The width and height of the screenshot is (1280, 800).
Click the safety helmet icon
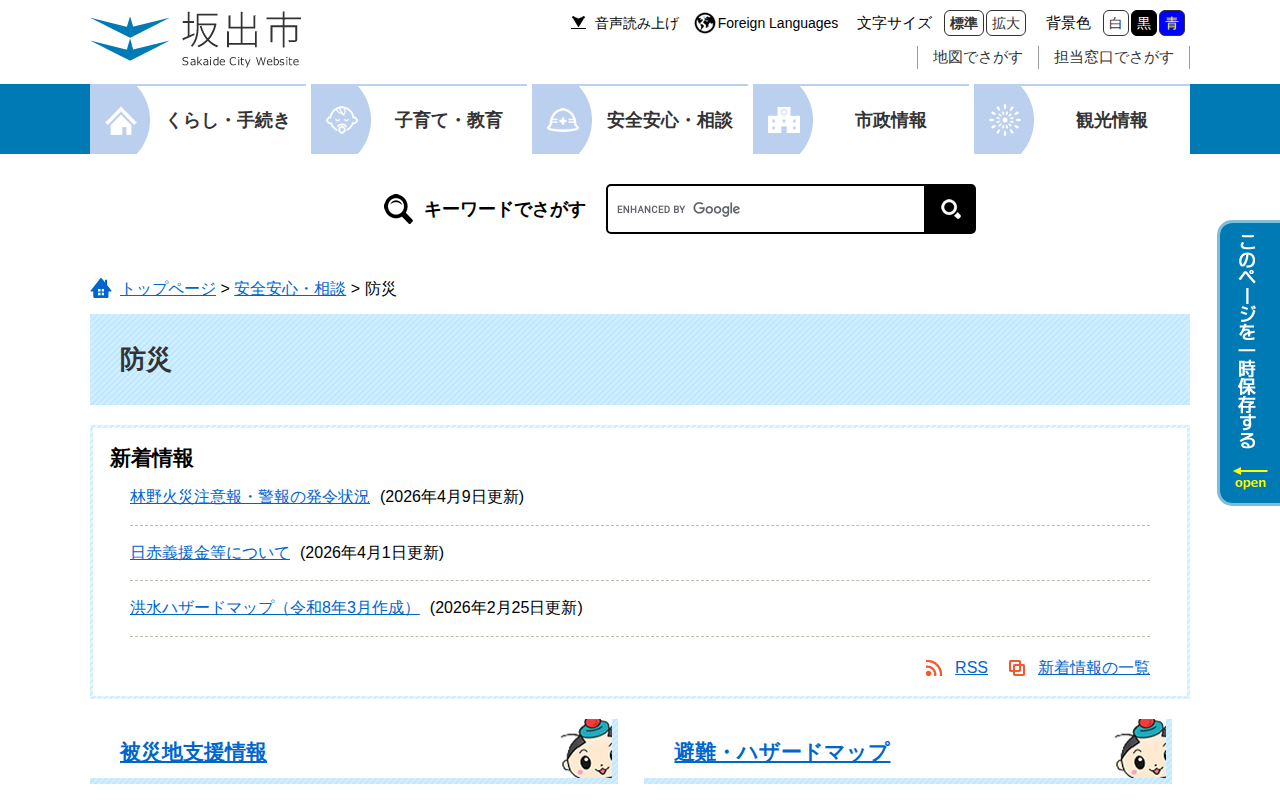(x=563, y=120)
